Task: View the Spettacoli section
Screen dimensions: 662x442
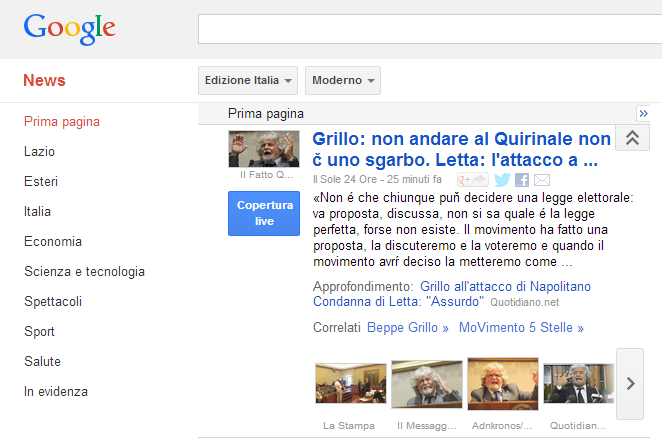Action: [53, 301]
